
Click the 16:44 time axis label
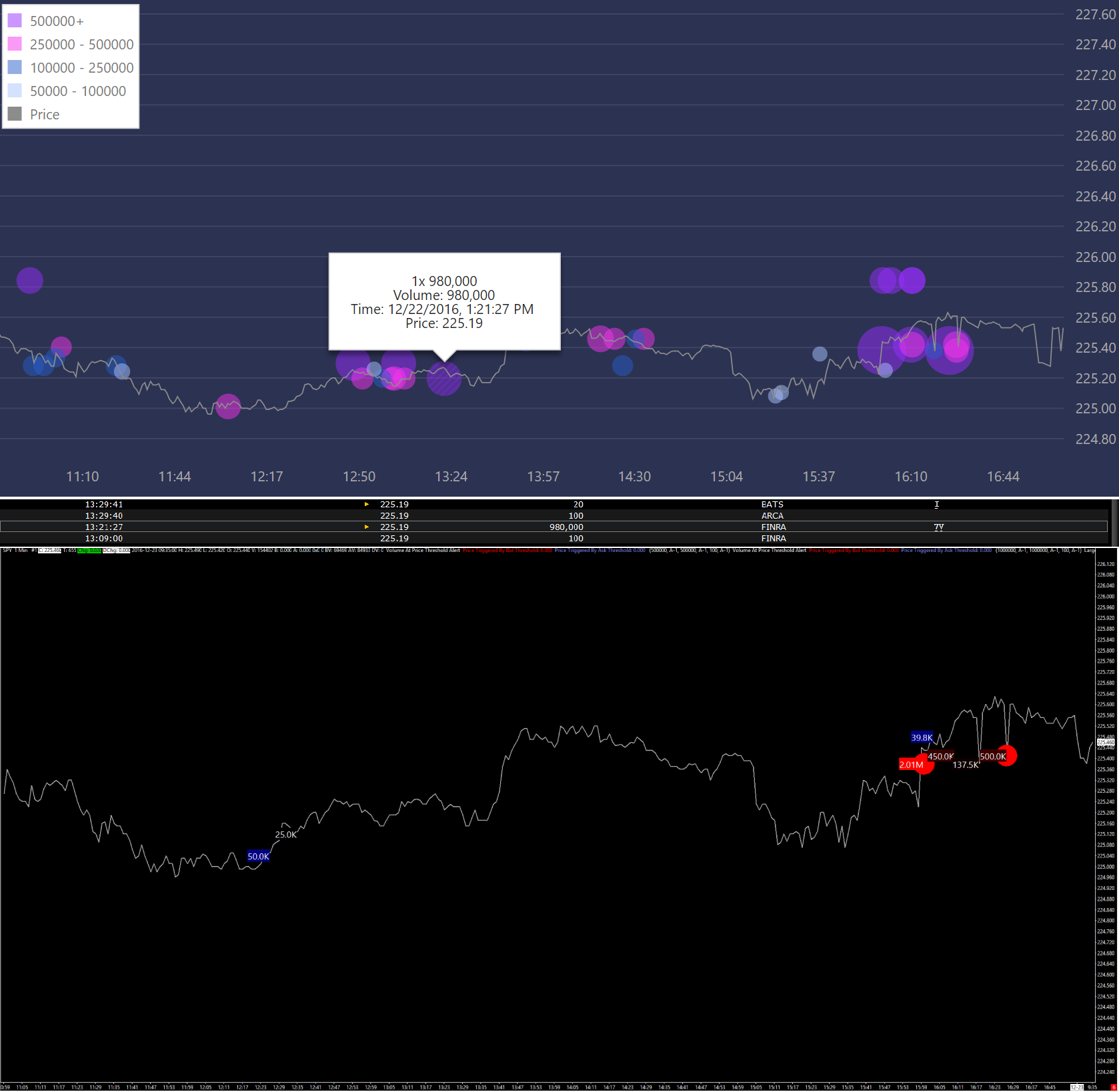coord(1003,477)
